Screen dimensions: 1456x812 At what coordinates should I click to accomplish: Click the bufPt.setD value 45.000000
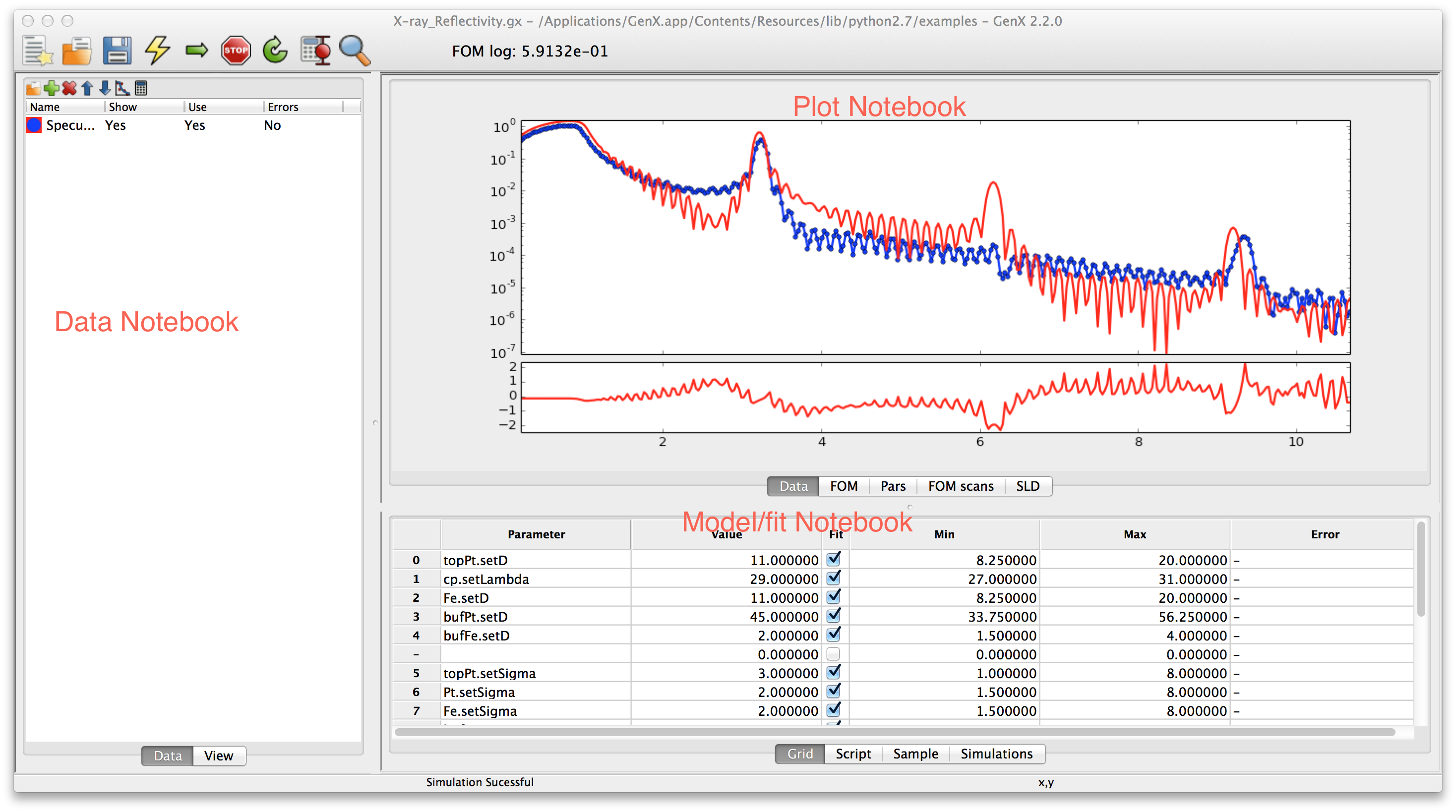pyautogui.click(x=727, y=617)
